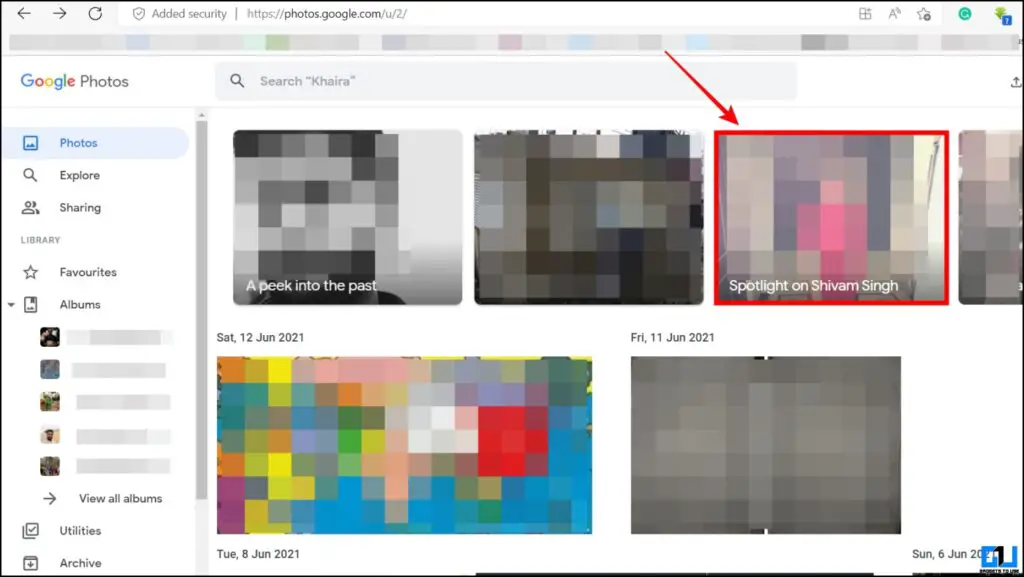
Task: Open the "Spotlight on Shivam Singh" memory
Action: 831,217
